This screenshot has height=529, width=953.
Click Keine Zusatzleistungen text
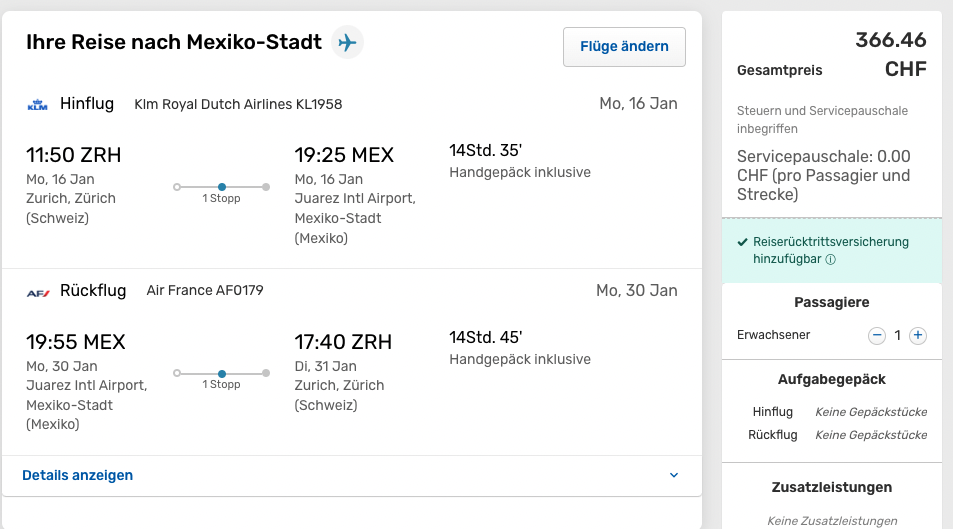pyautogui.click(x=831, y=521)
